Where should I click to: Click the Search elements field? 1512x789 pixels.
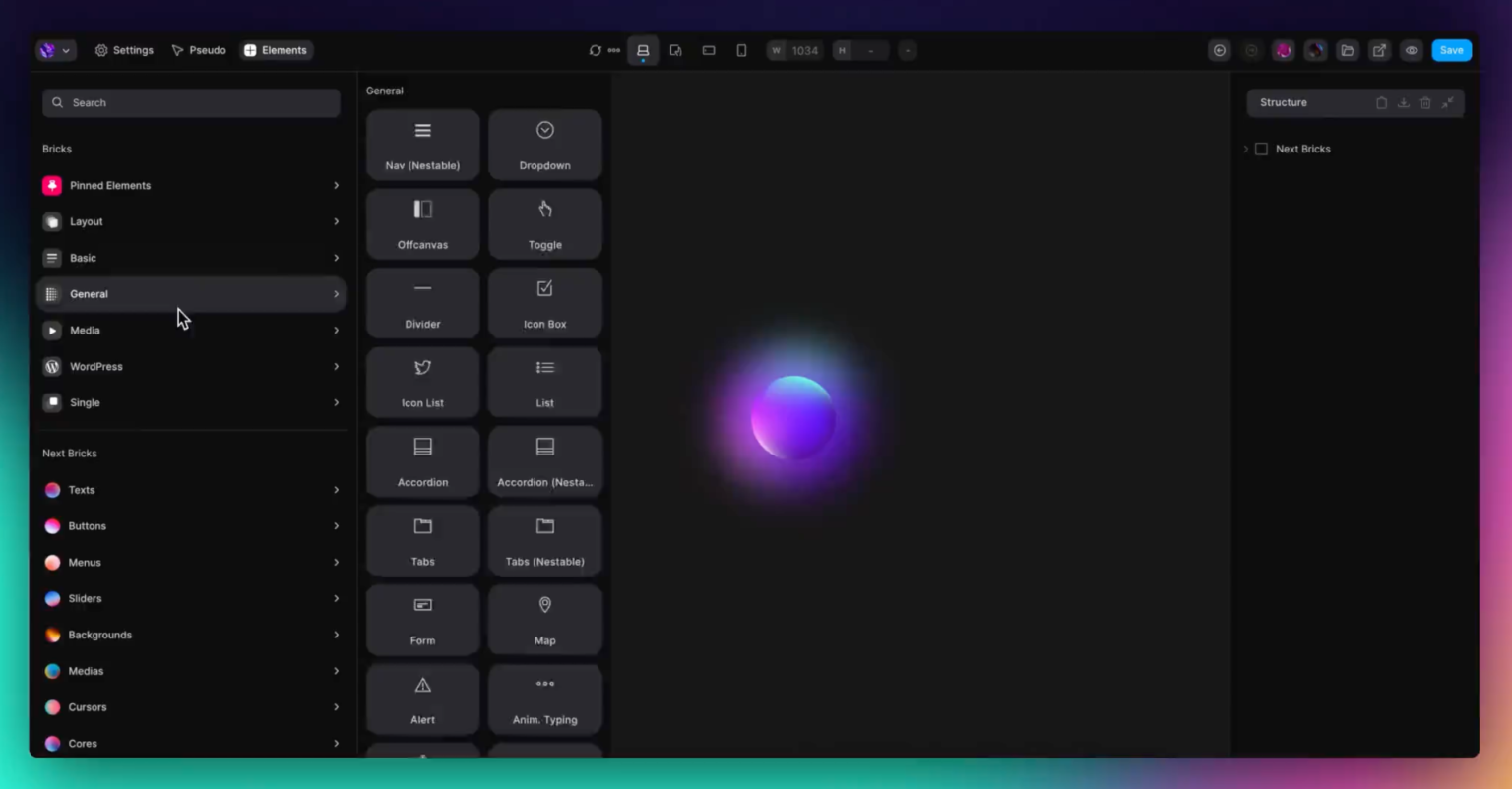click(x=191, y=102)
